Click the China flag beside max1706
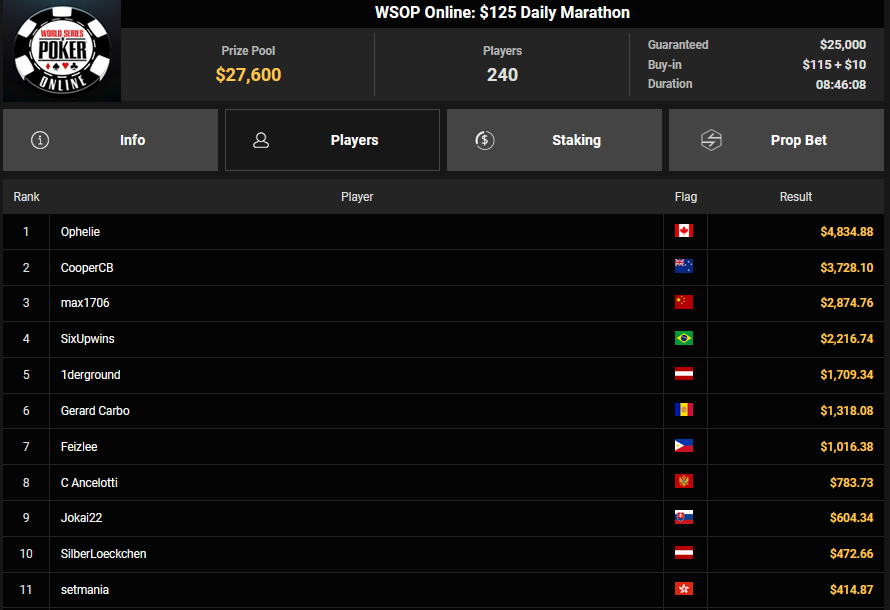The height and width of the screenshot is (610, 890). [684, 303]
